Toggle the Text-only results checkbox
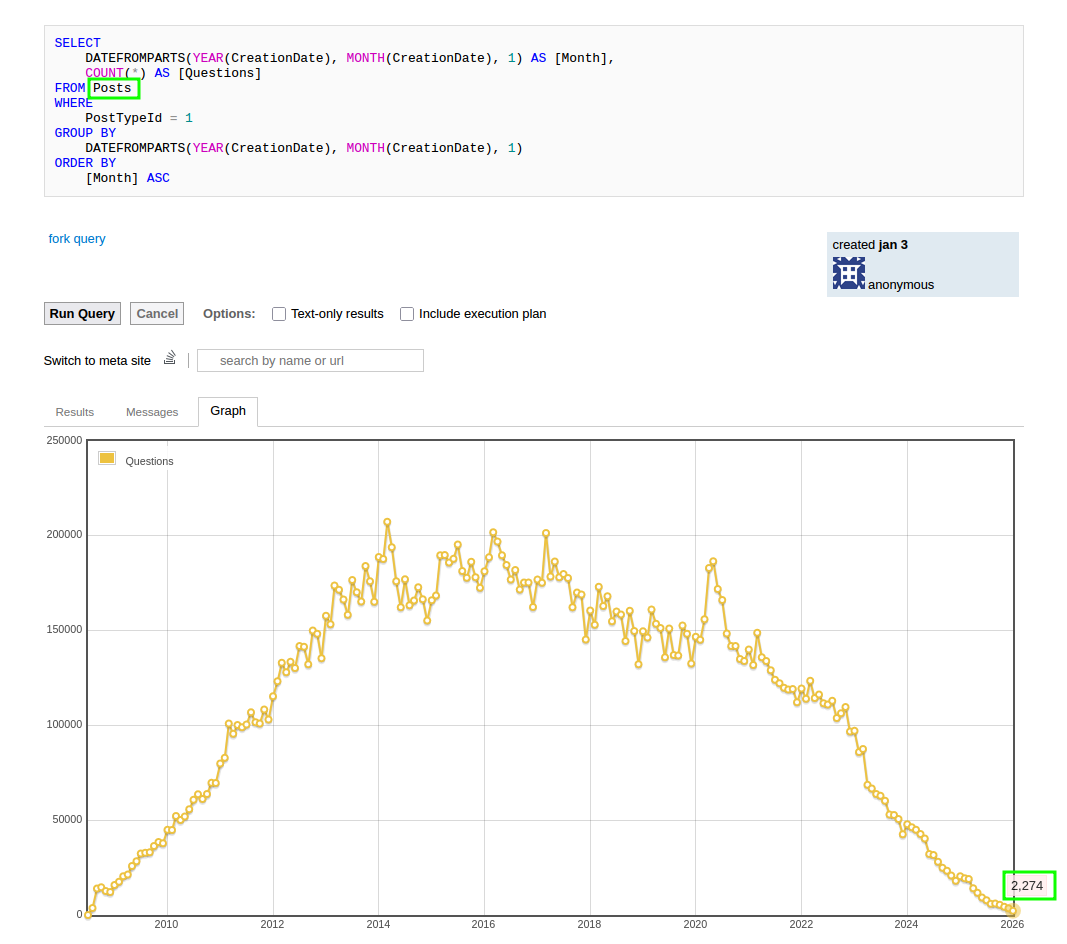The image size is (1067, 944). [x=279, y=314]
